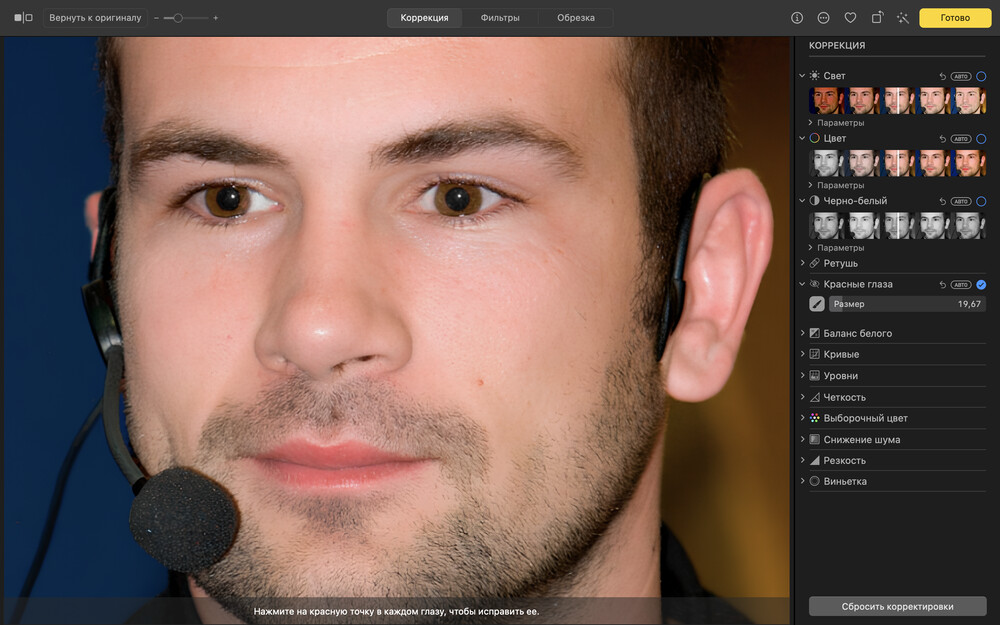Screen dimensions: 1000x625
Task: Click the zoom slider in the toolbar
Action: [x=186, y=18]
